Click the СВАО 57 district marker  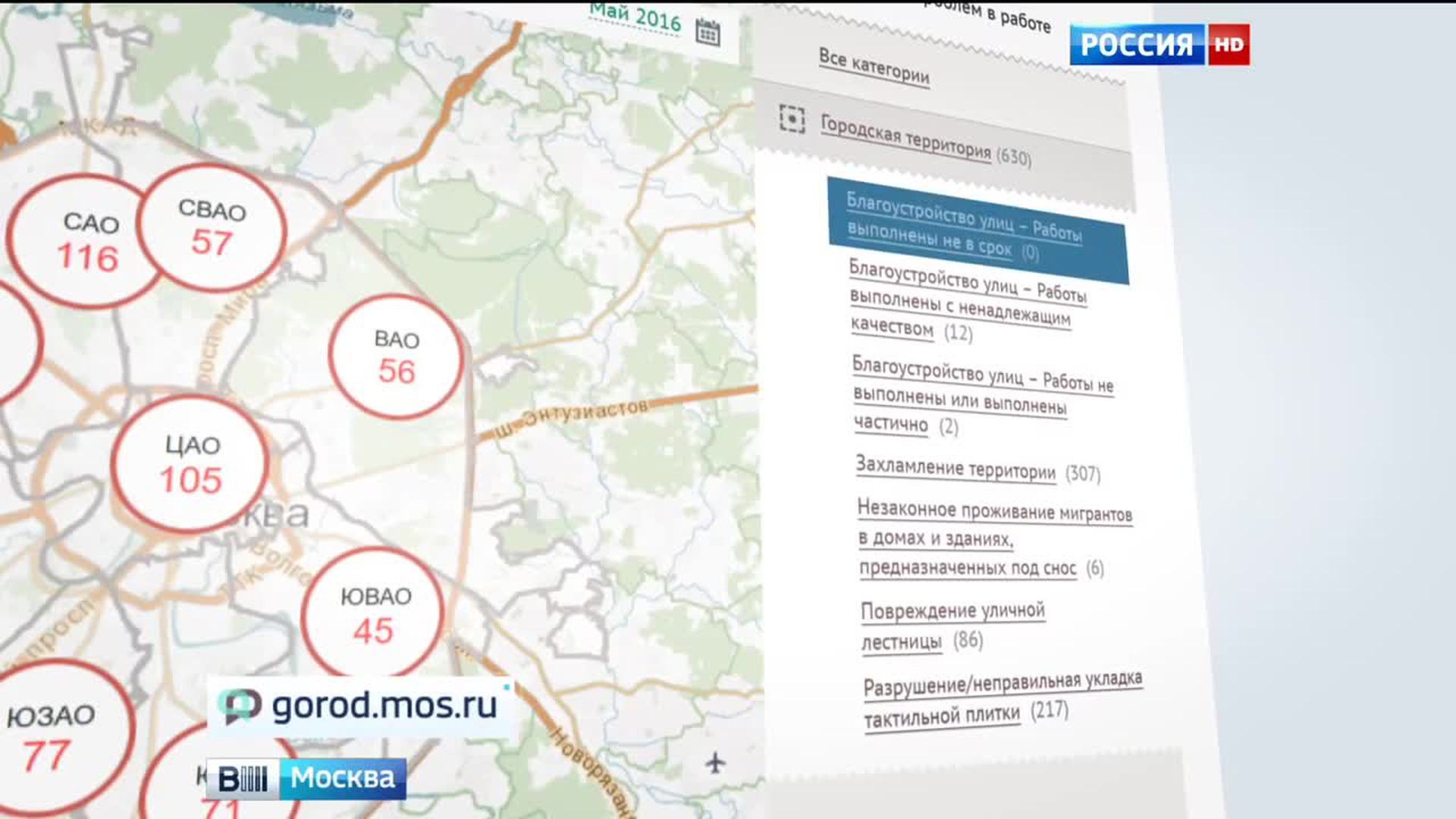(x=212, y=227)
